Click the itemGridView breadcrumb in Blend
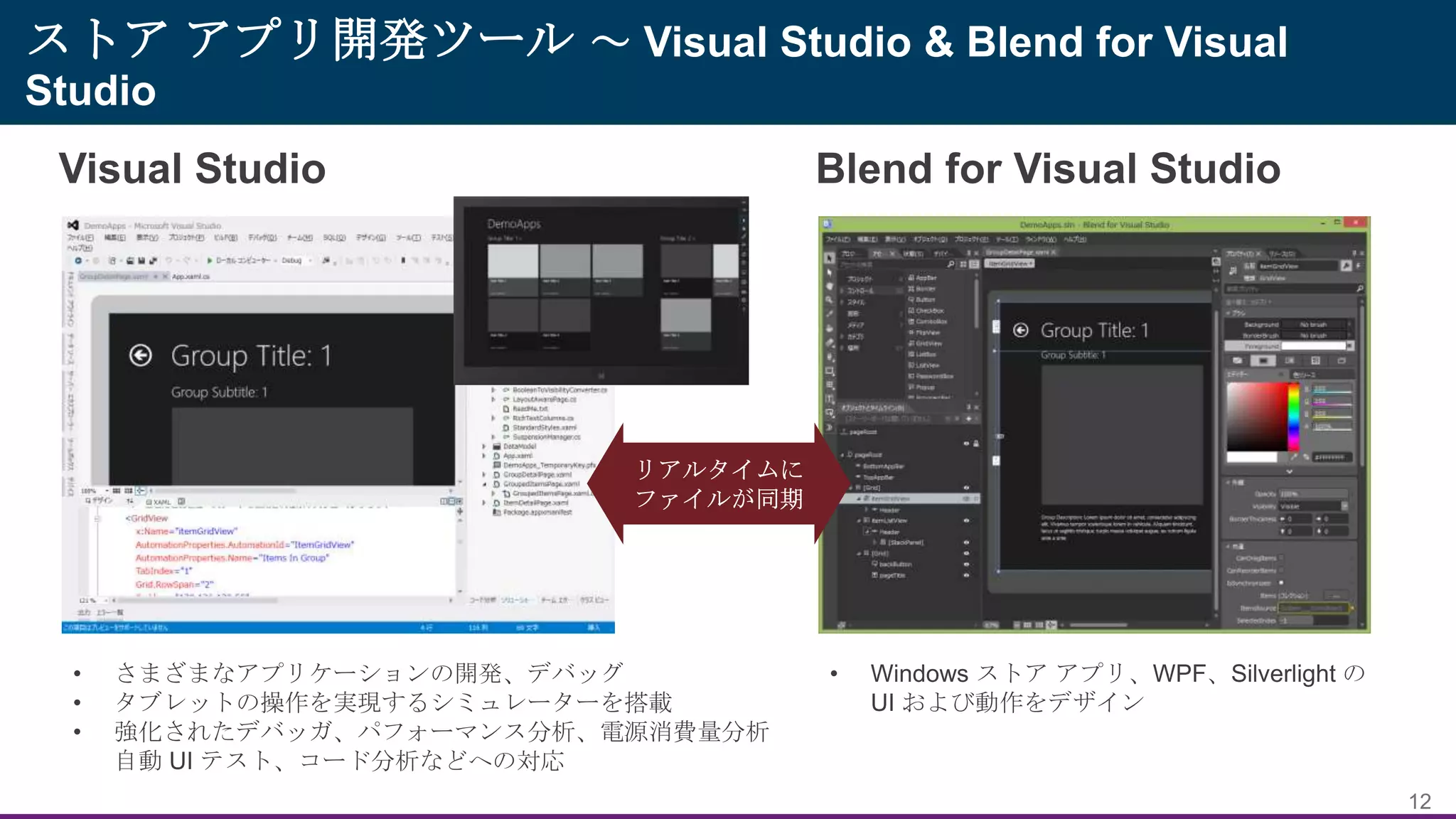 [x=1010, y=264]
